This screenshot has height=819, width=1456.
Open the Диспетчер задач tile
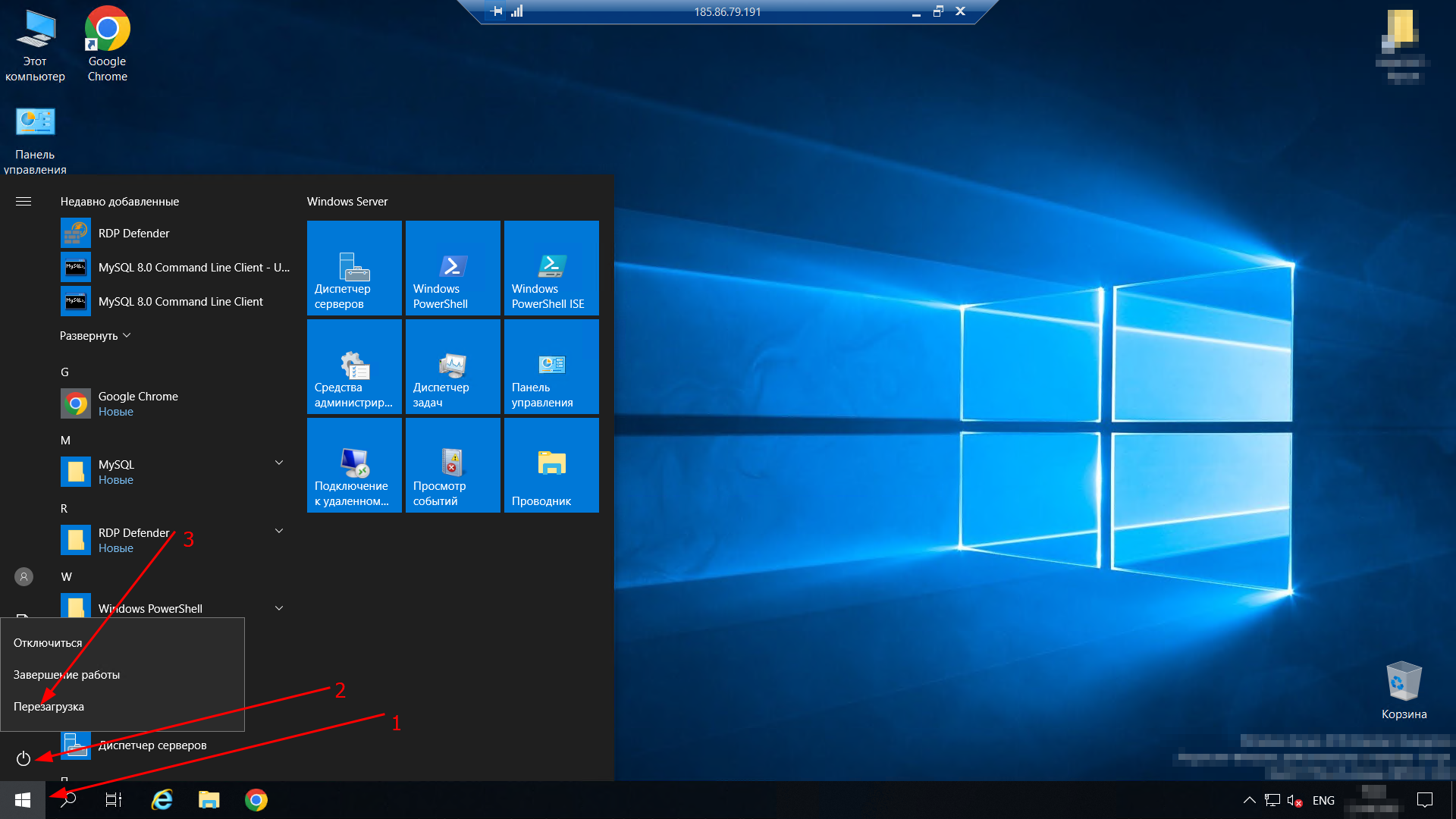(453, 366)
